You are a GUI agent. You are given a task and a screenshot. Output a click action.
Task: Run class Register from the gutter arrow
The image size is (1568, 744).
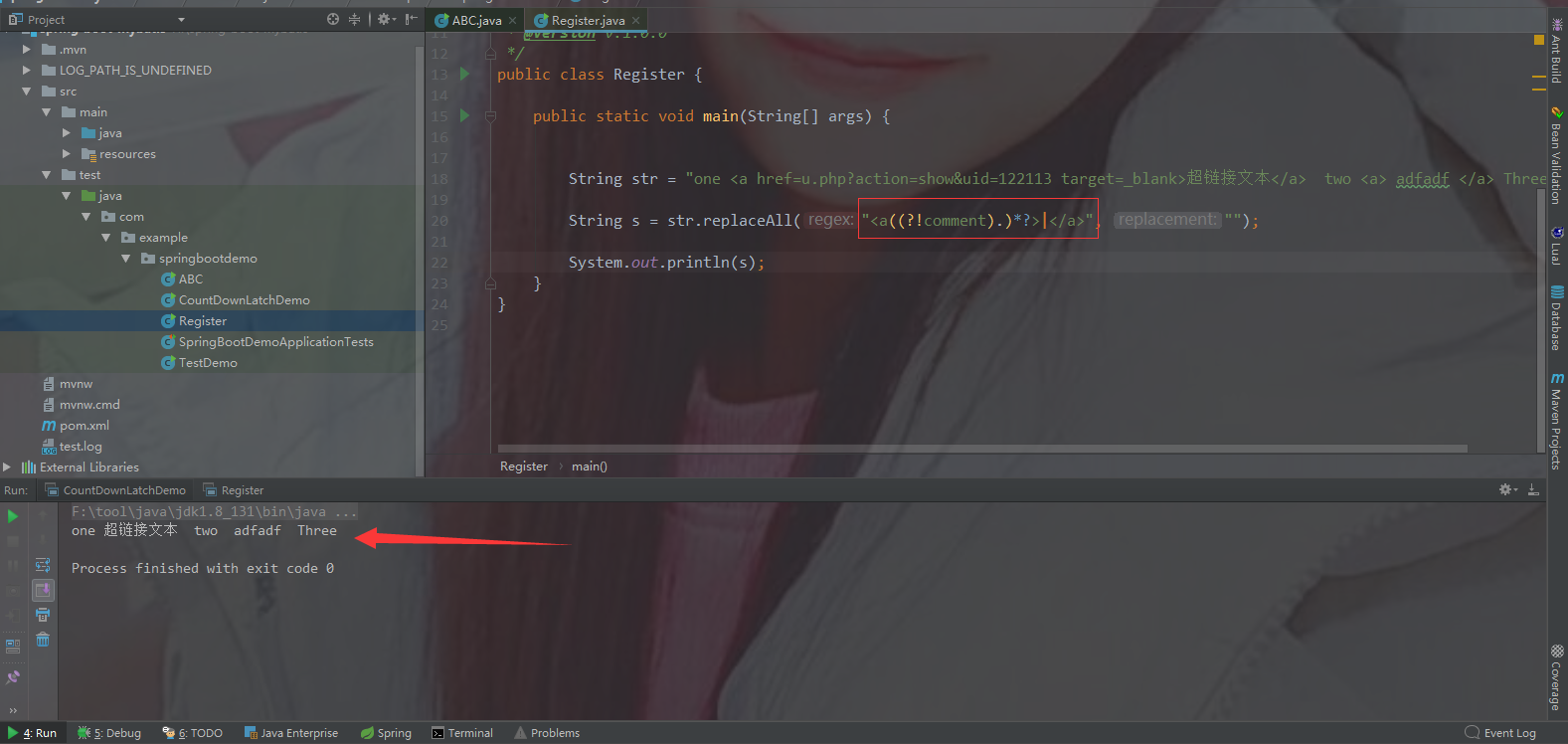464,74
